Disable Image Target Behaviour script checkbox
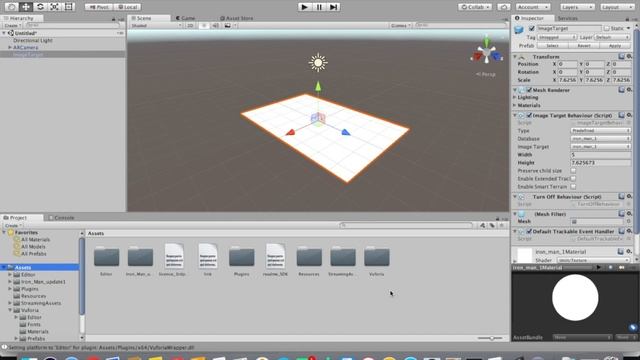The width and height of the screenshot is (640, 360). pos(529,116)
